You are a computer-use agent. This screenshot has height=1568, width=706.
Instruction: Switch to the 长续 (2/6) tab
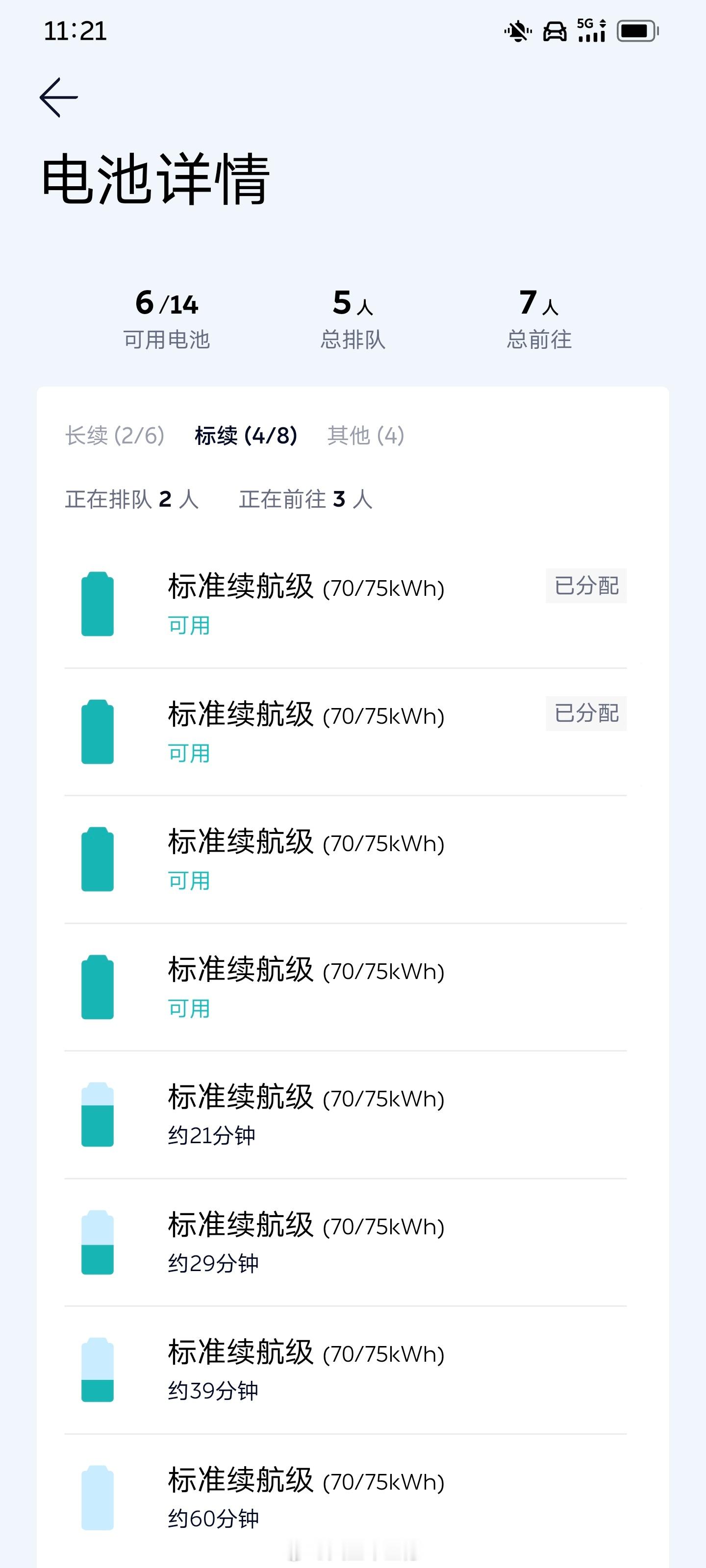[x=115, y=435]
